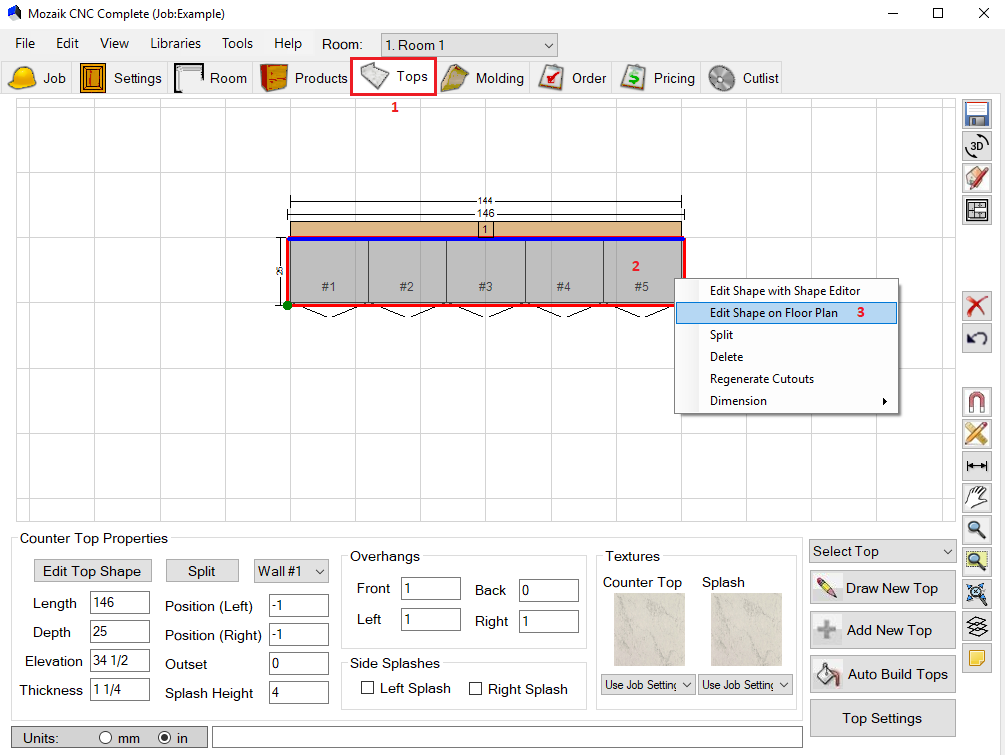The image size is (1005, 755).
Task: Select the hand pan tool
Action: click(976, 497)
